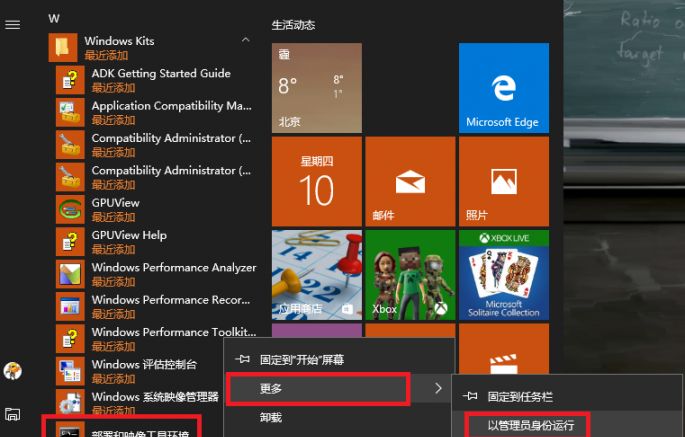Open the GPUView app icon
This screenshot has width=685, height=437.
click(70, 209)
